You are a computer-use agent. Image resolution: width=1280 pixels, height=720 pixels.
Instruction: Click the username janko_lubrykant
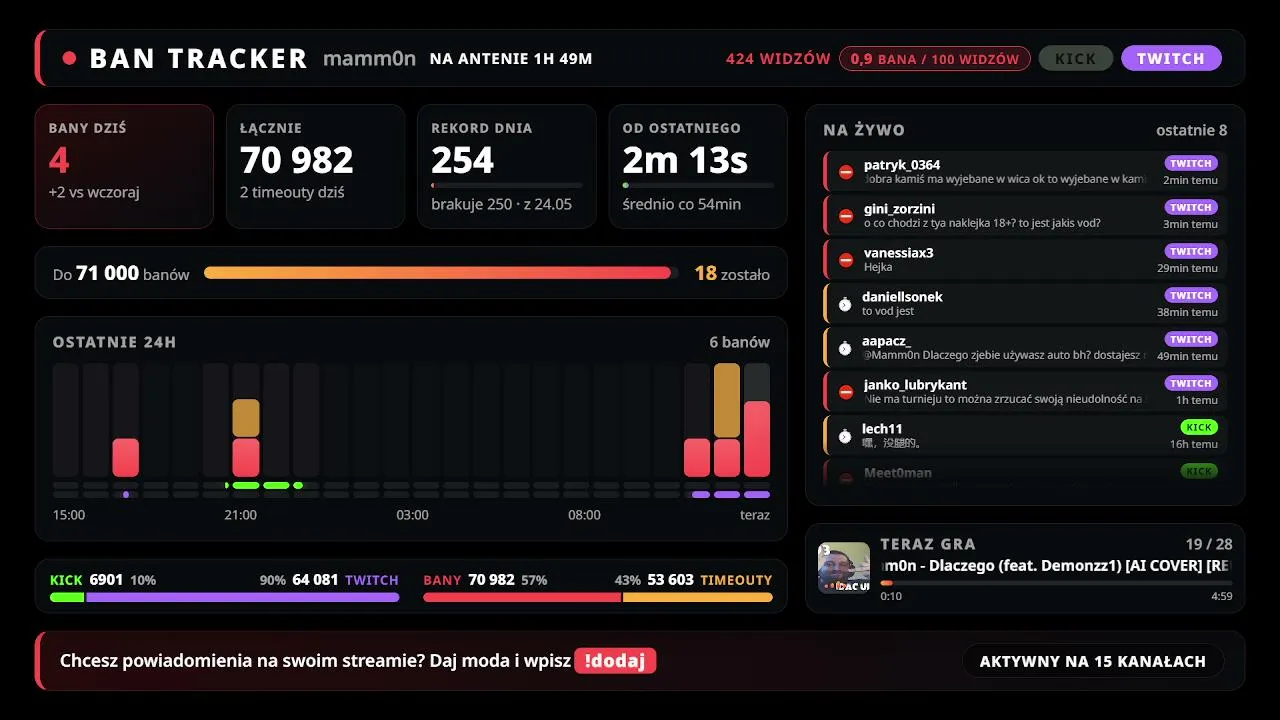[915, 384]
